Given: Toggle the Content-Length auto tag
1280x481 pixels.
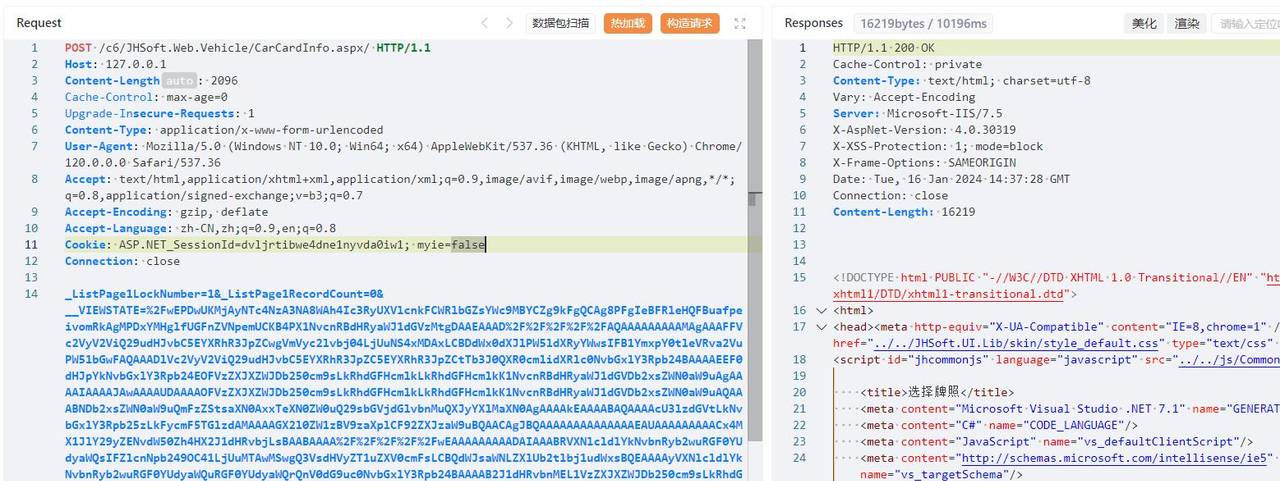Looking at the screenshot, I should pos(180,81).
